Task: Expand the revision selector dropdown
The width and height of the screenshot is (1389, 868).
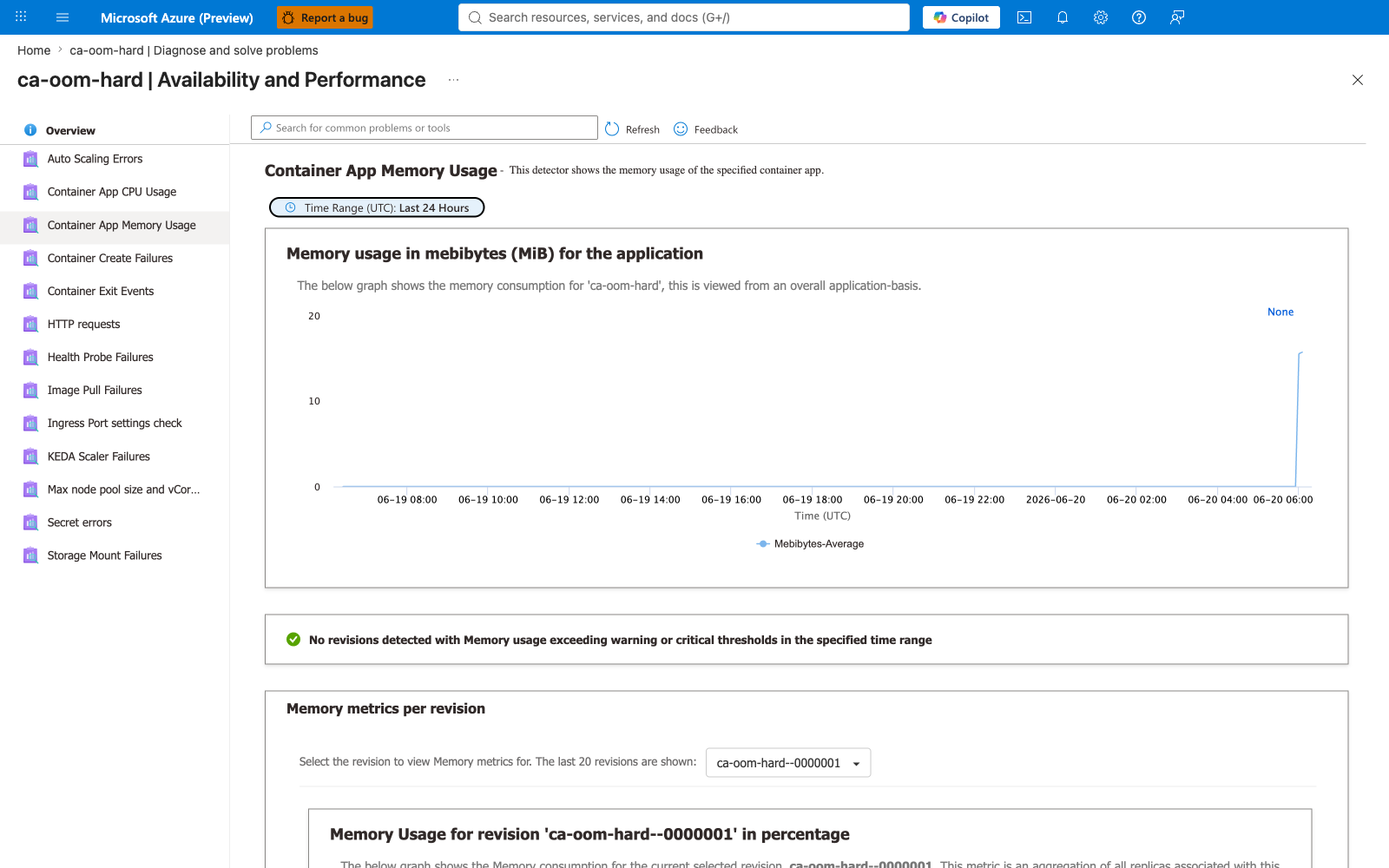Action: (x=788, y=763)
